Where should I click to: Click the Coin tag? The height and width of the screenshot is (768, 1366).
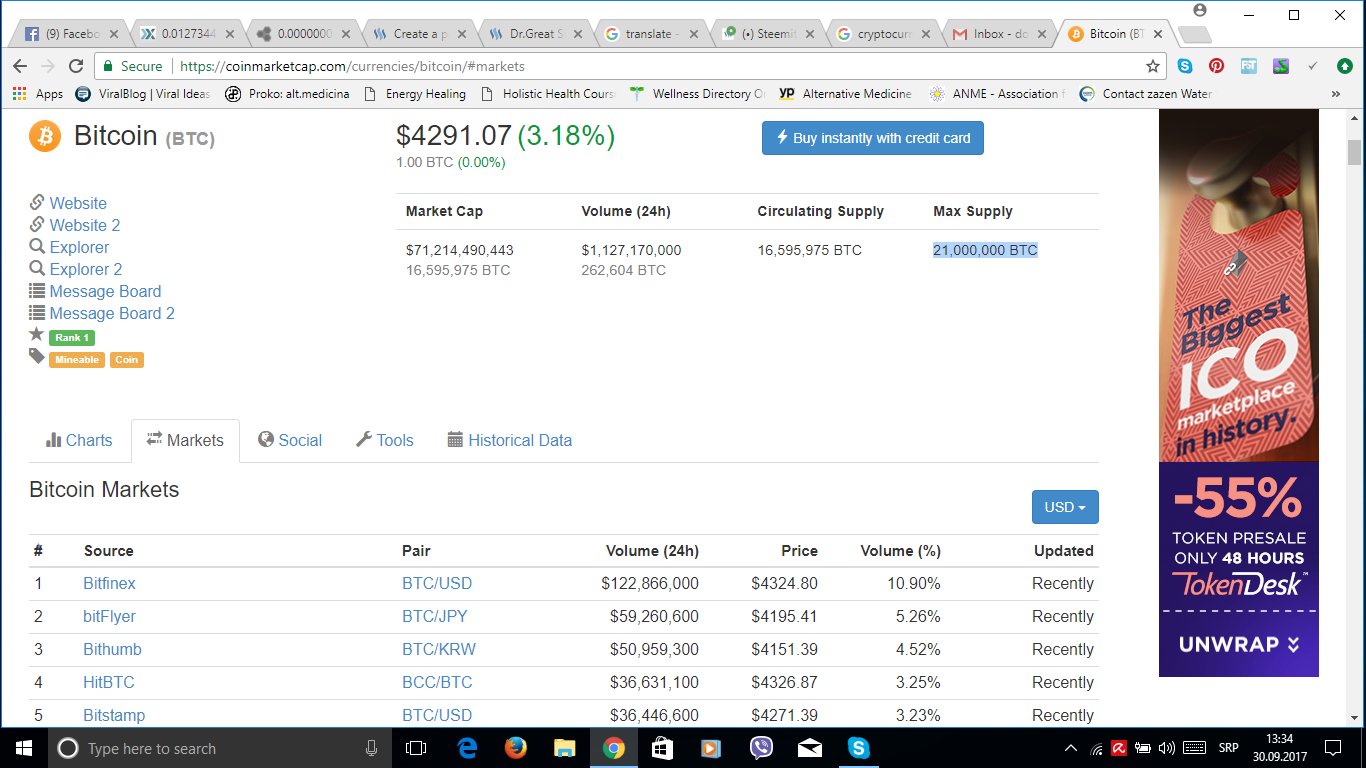click(127, 360)
